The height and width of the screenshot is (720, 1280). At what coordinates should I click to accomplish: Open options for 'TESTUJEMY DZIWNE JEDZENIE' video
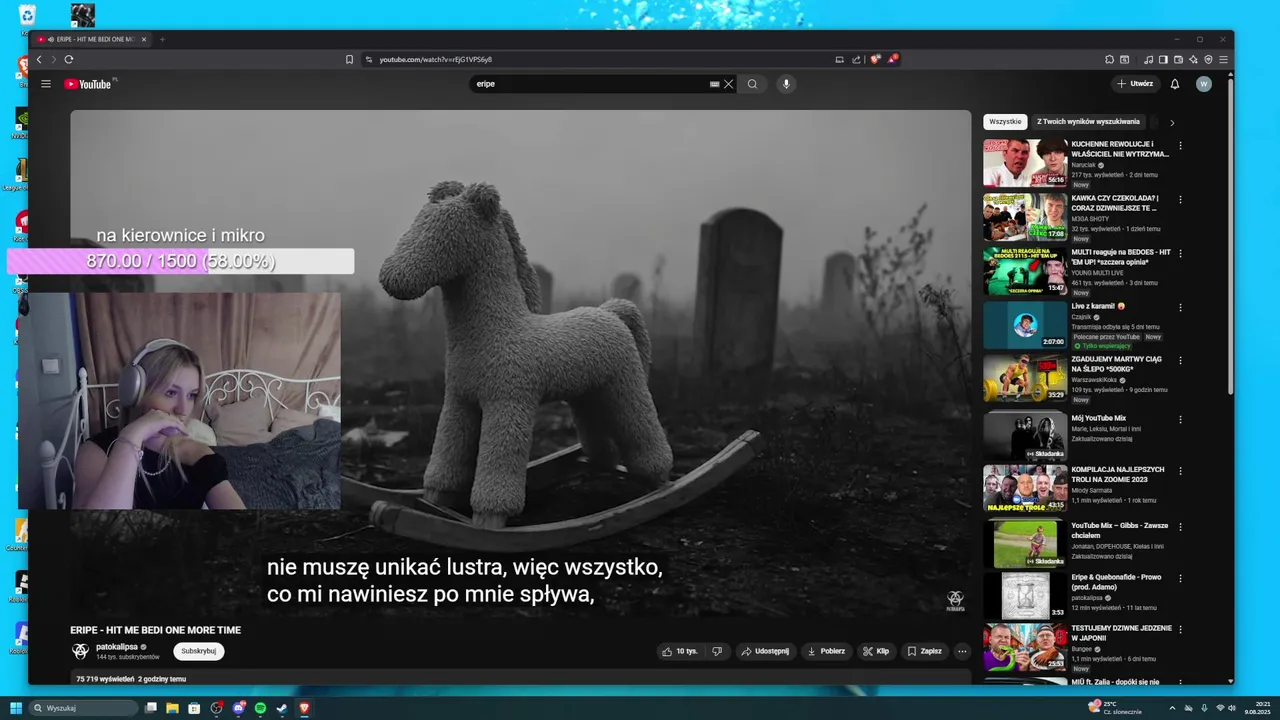pyautogui.click(x=1180, y=630)
